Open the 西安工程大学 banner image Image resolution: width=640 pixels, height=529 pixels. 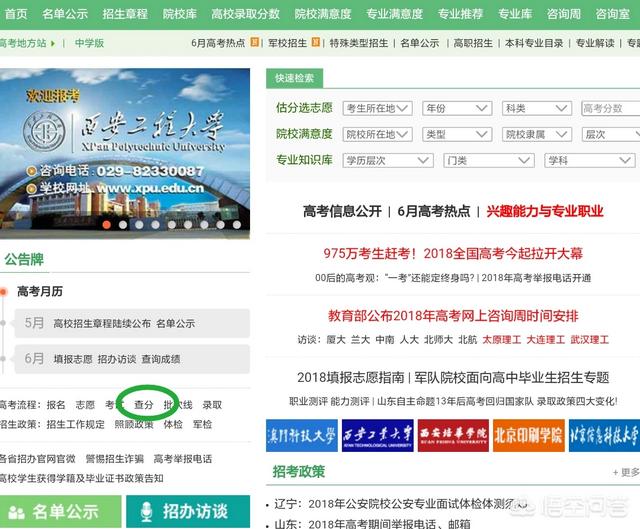(x=125, y=153)
